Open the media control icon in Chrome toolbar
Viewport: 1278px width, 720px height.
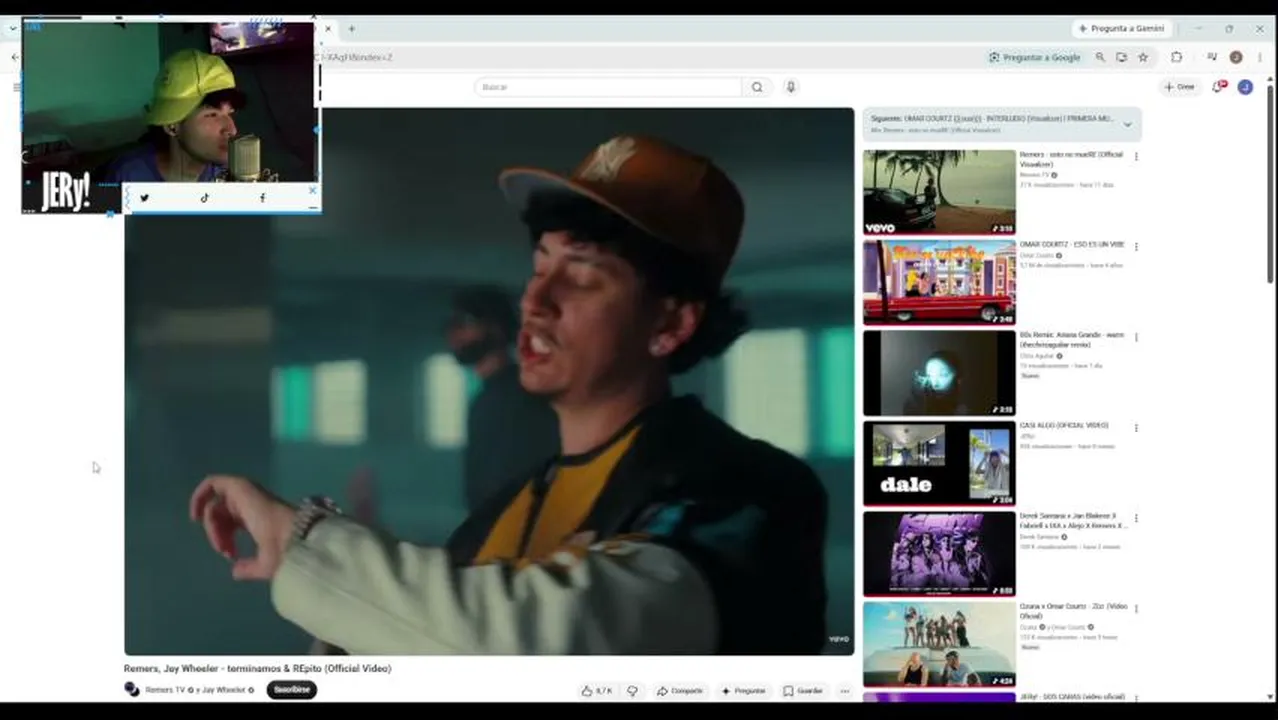1212,58
